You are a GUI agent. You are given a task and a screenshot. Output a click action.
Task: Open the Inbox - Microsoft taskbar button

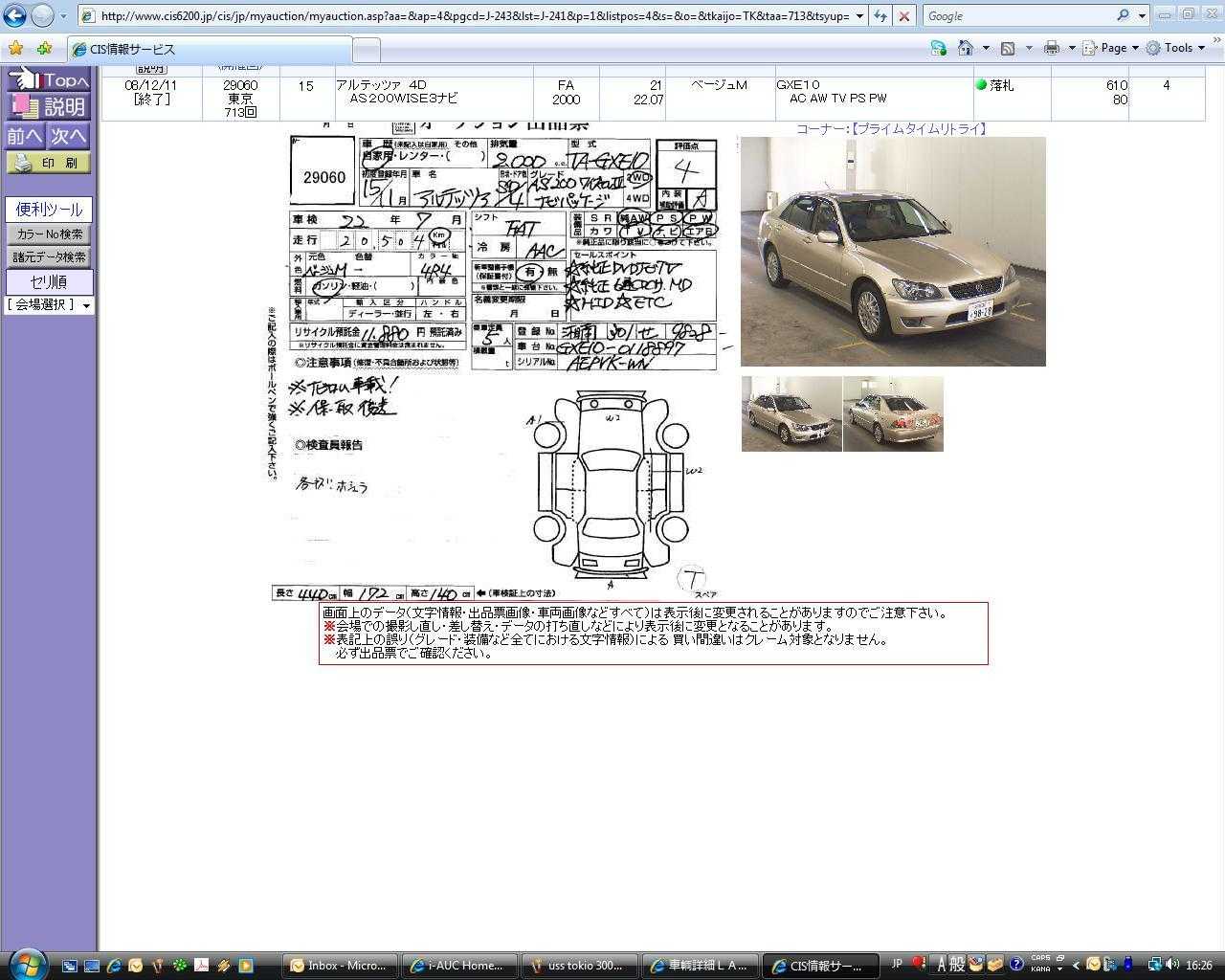339,966
